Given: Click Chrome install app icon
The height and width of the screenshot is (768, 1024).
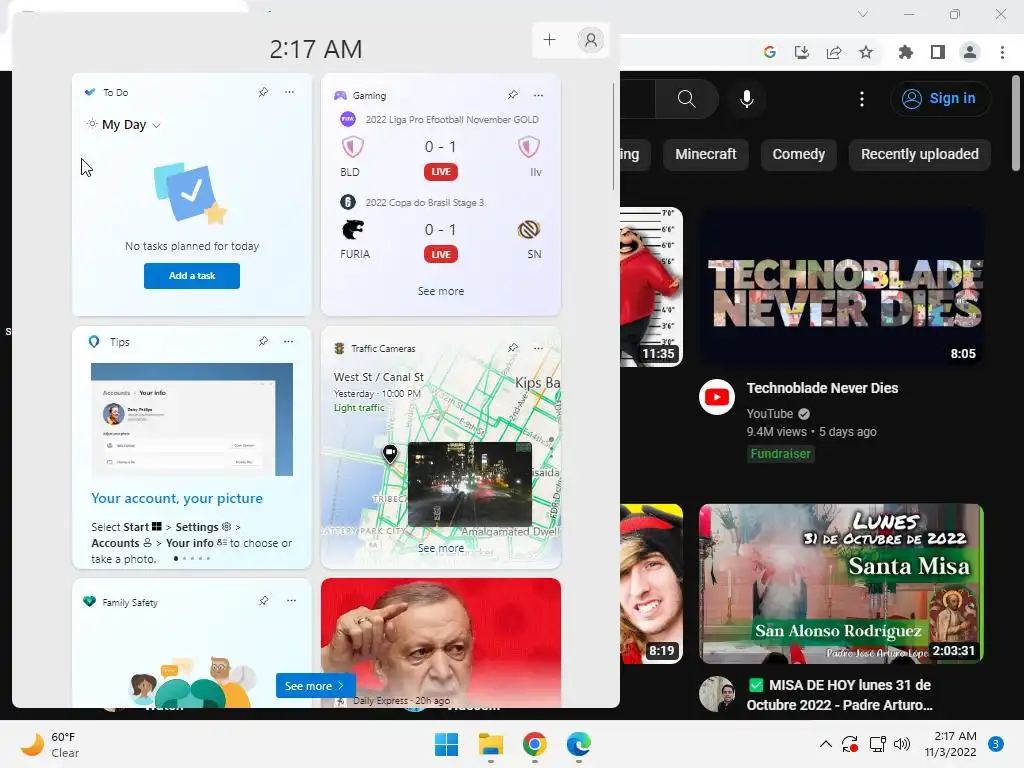Looking at the screenshot, I should (801, 52).
